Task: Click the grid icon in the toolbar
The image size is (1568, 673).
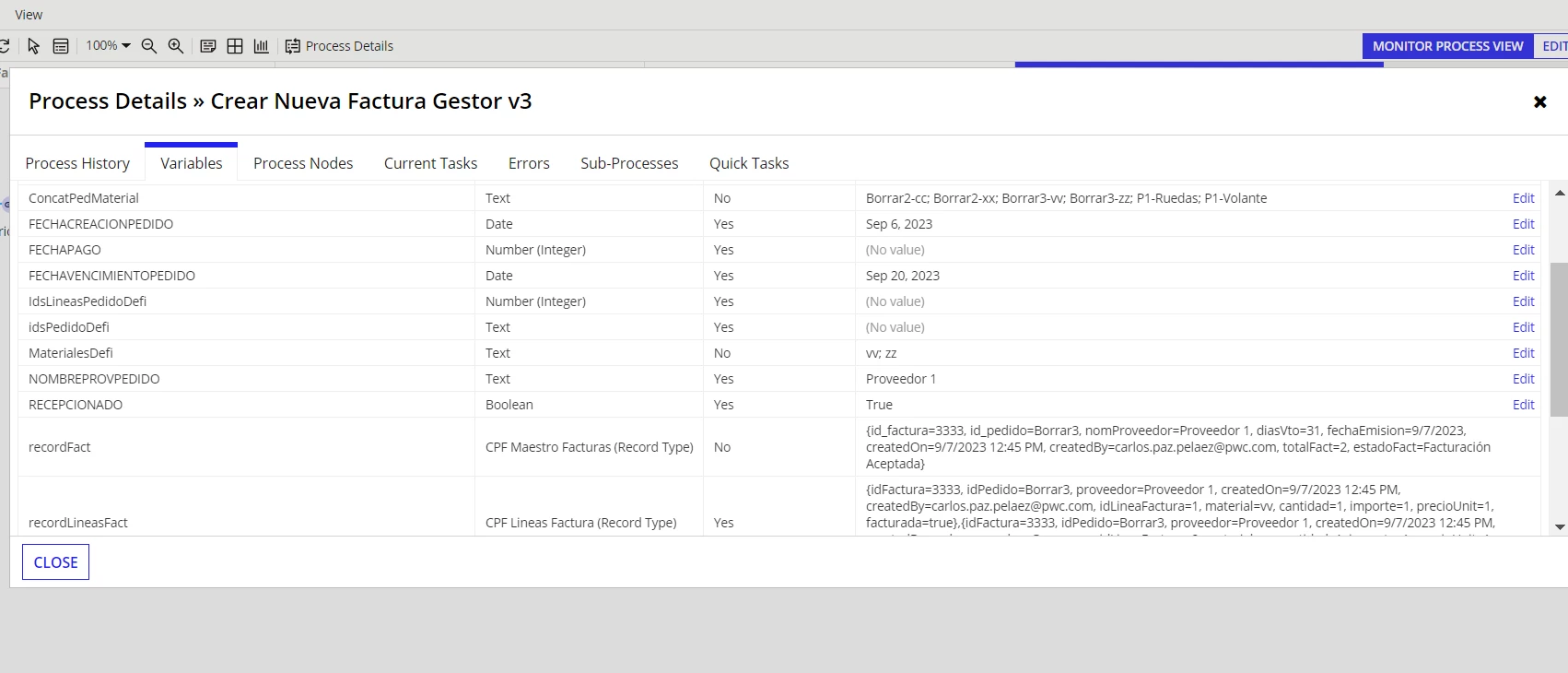Action: pyautogui.click(x=235, y=46)
